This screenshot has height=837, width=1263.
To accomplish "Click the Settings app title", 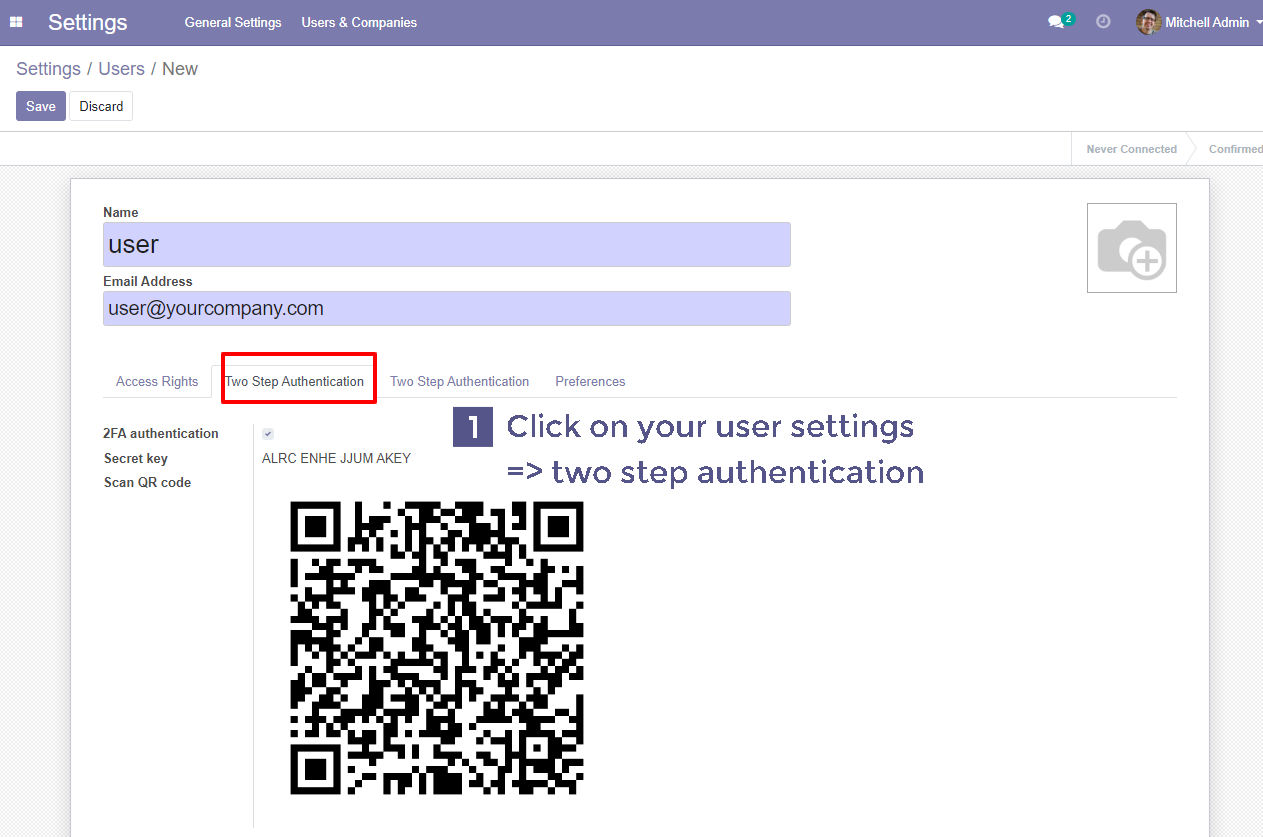I will tap(88, 22).
